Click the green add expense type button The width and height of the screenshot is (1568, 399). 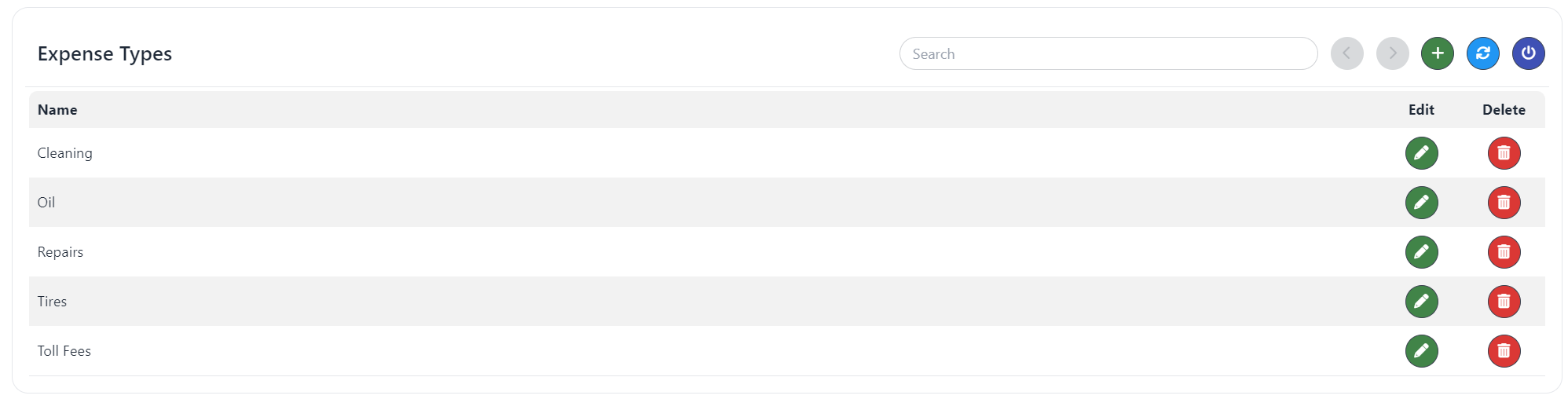(1437, 53)
